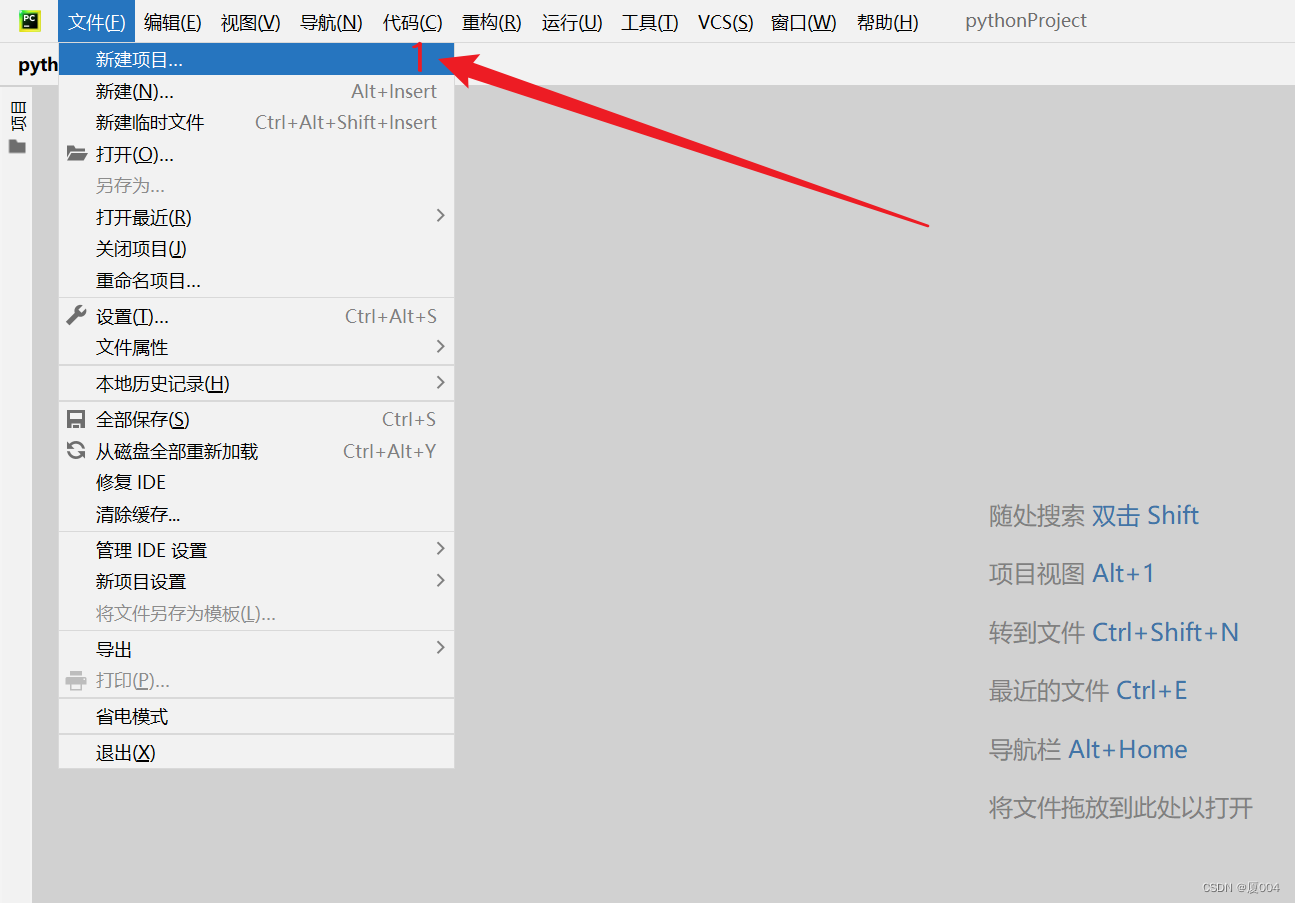The image size is (1295, 903).
Task: Open the 工具(T) menu
Action: tap(649, 22)
